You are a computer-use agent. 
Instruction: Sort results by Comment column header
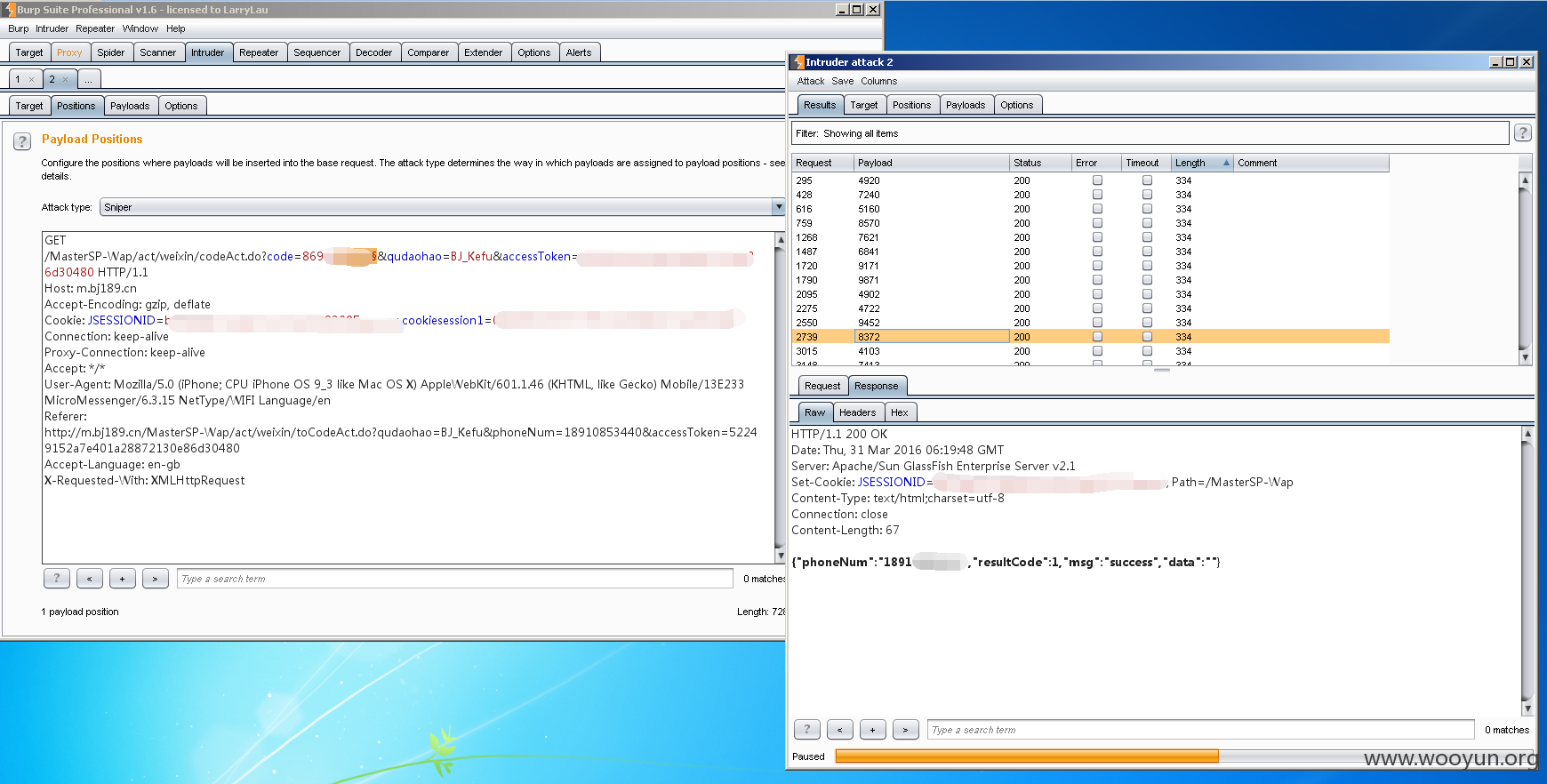tap(1311, 163)
